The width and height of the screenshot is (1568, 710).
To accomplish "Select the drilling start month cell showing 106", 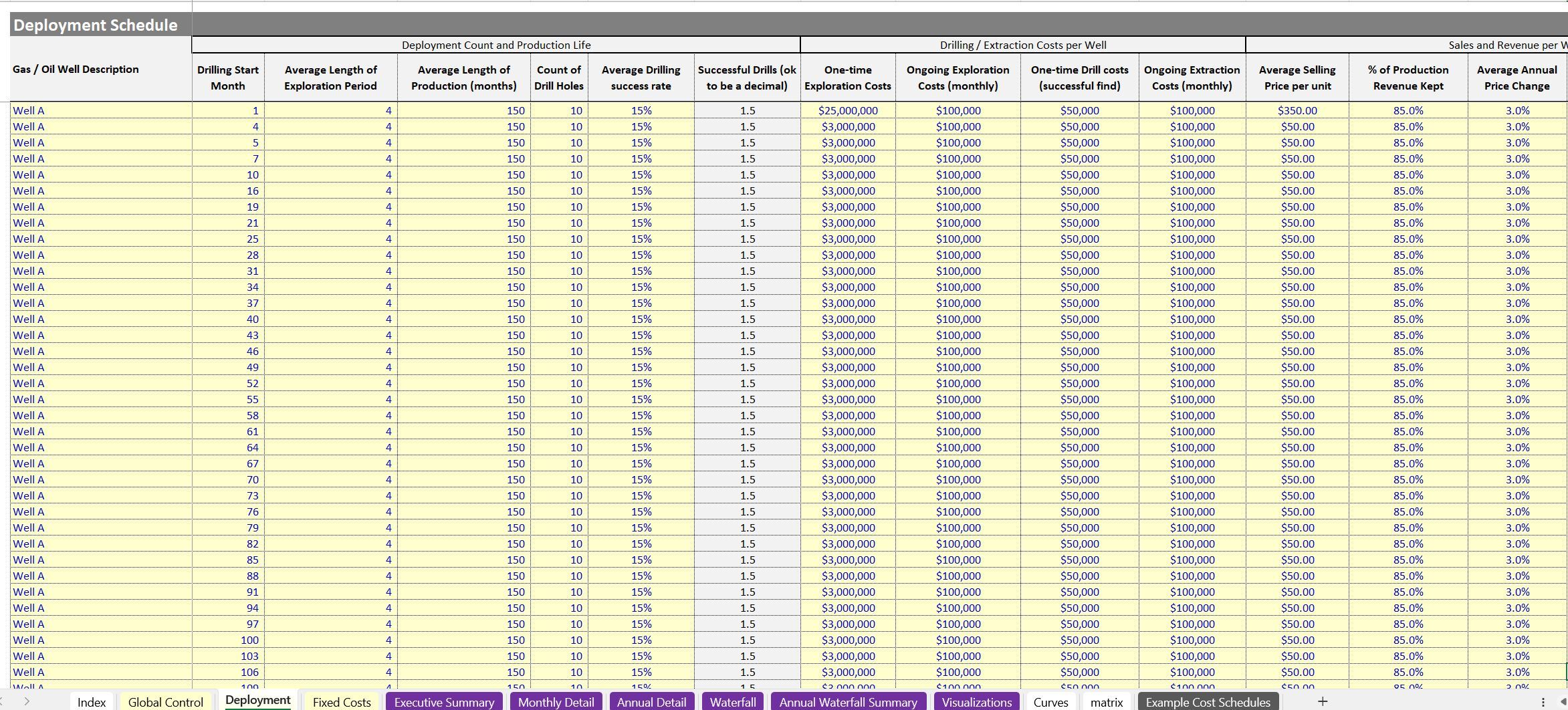I will 228,672.
